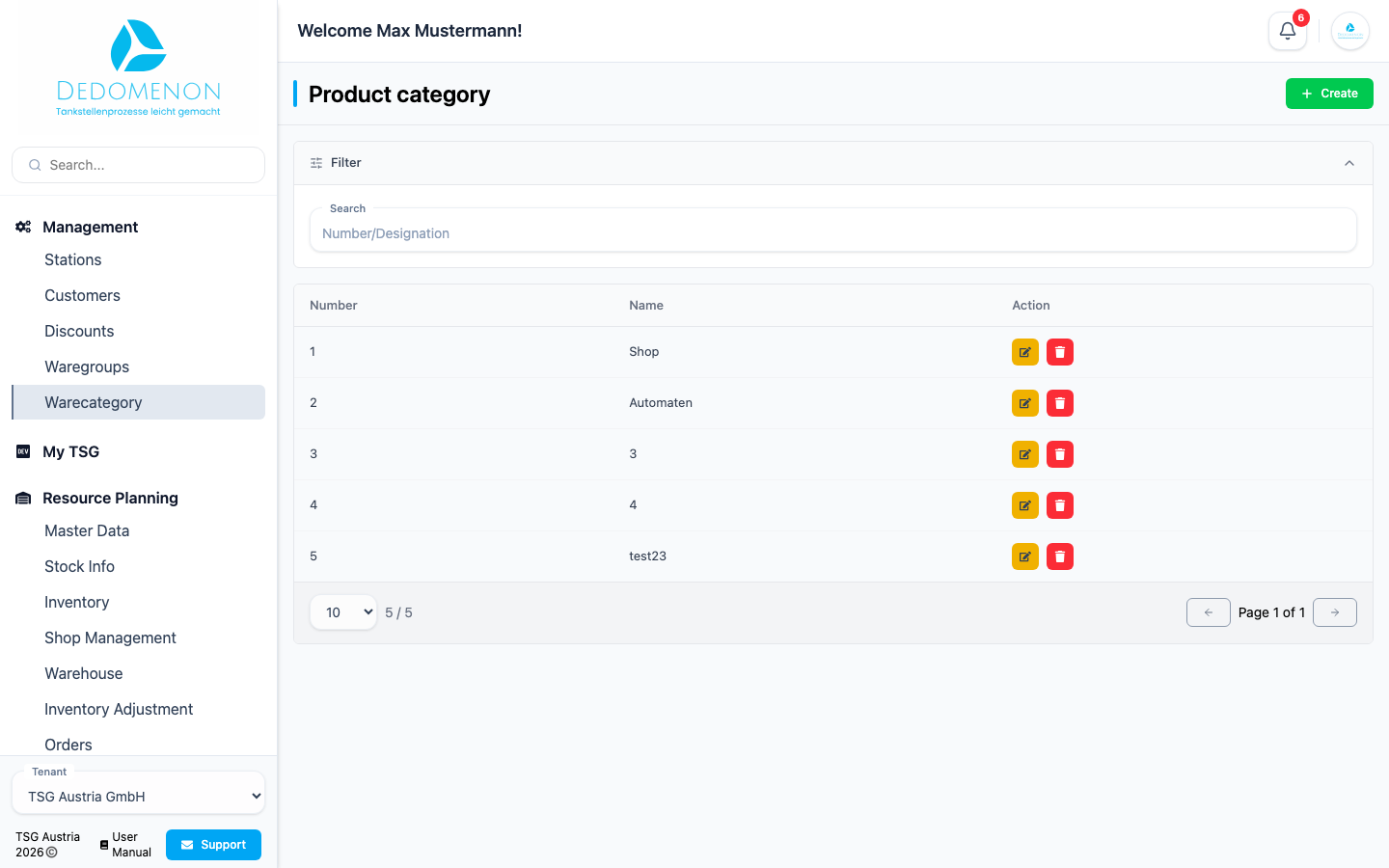Screen dimensions: 1389x868
Task: Edit category number 4
Action: coord(1025,505)
